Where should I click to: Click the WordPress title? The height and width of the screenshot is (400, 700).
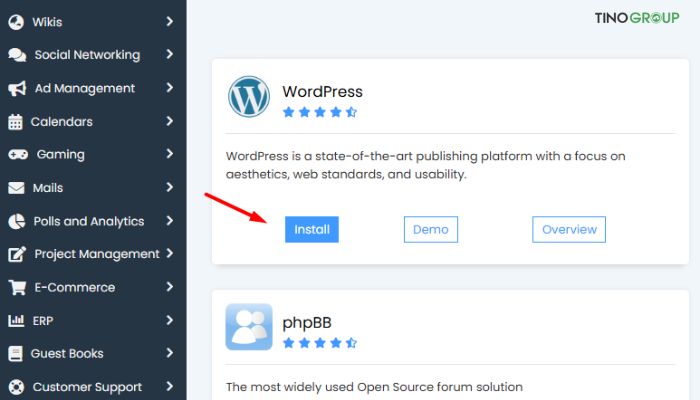(x=322, y=92)
